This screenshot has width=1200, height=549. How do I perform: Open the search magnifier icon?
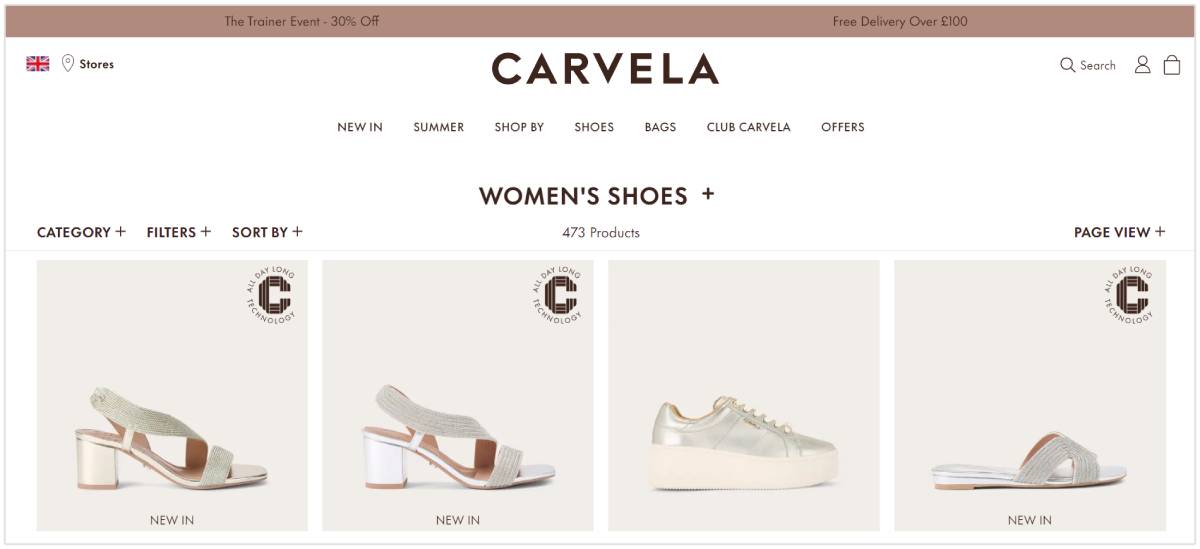pyautogui.click(x=1067, y=65)
